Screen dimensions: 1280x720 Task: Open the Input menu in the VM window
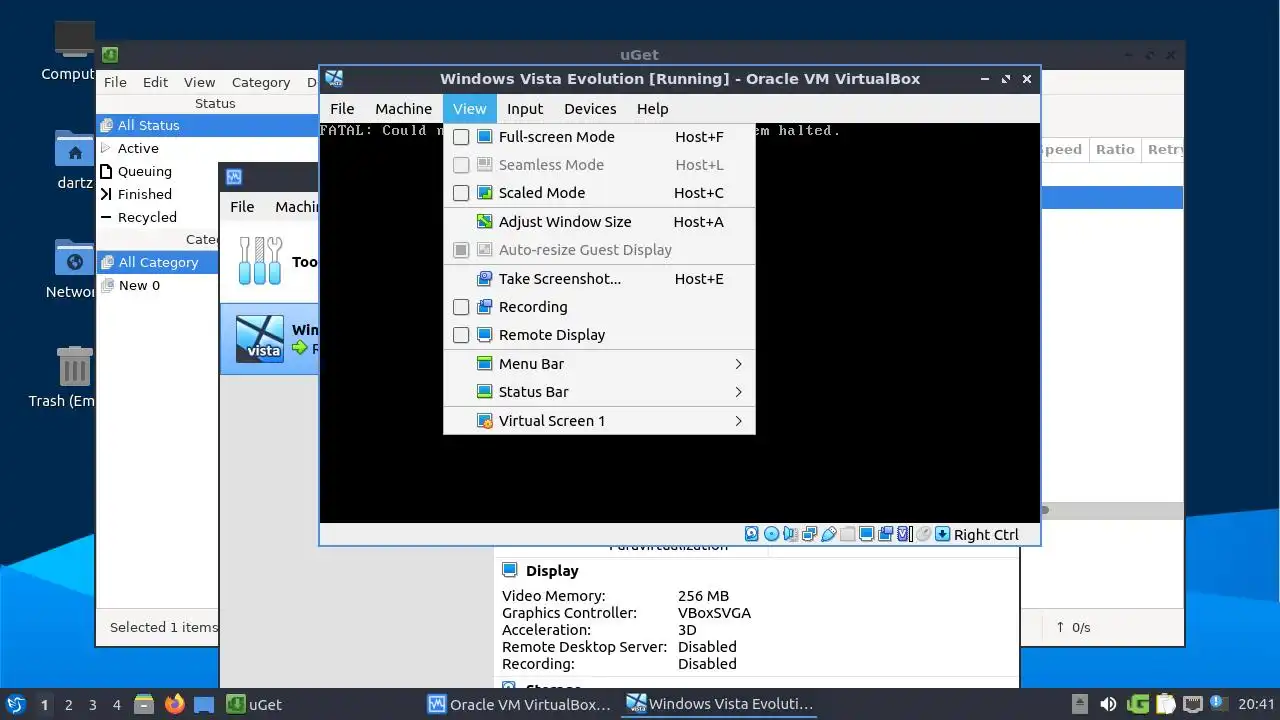[x=525, y=109]
